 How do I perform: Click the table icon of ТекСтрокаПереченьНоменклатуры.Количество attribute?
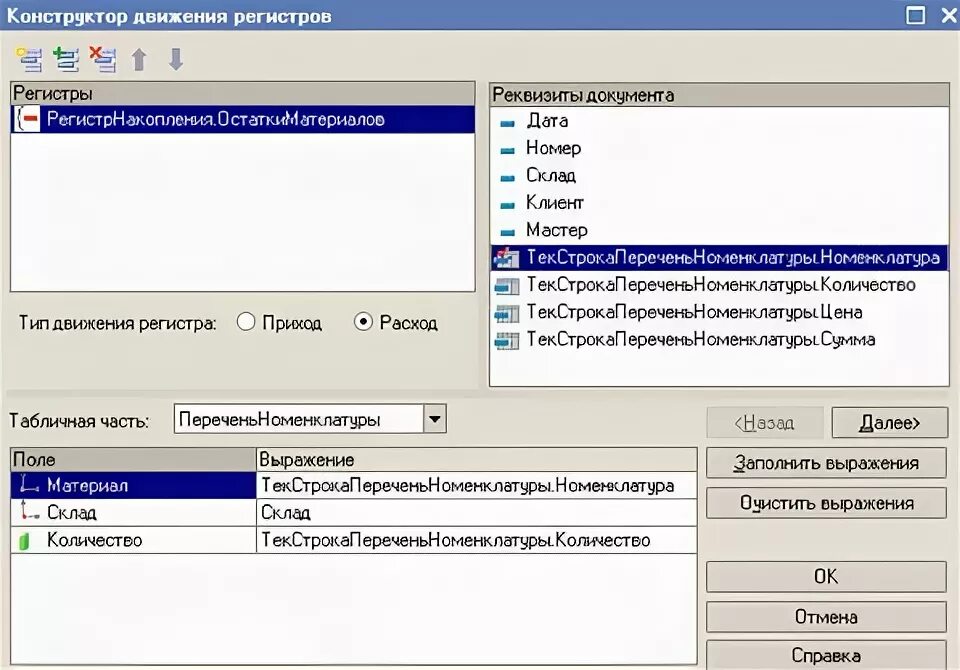tap(507, 285)
